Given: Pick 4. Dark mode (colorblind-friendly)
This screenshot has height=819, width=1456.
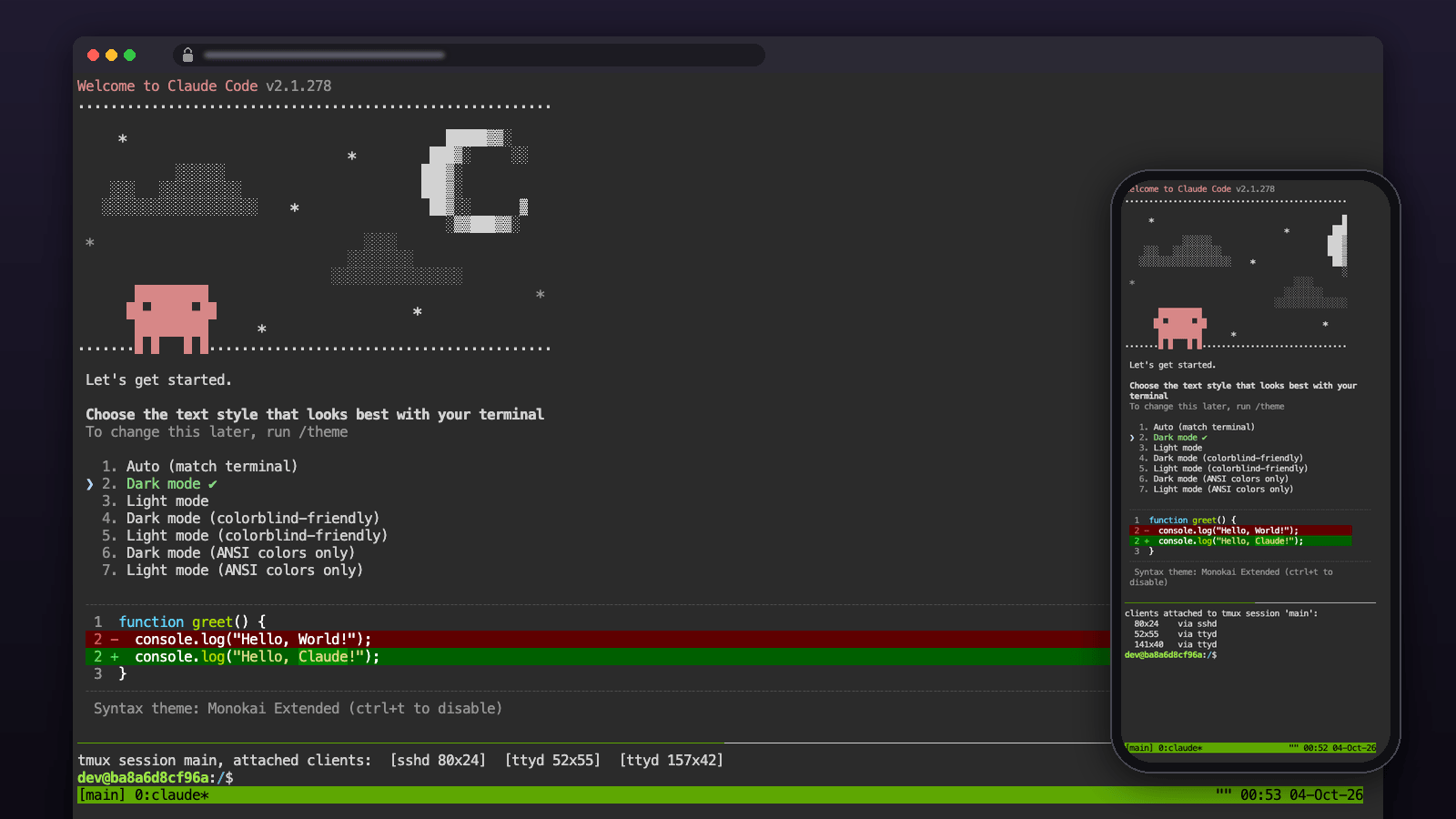Looking at the screenshot, I should (240, 518).
